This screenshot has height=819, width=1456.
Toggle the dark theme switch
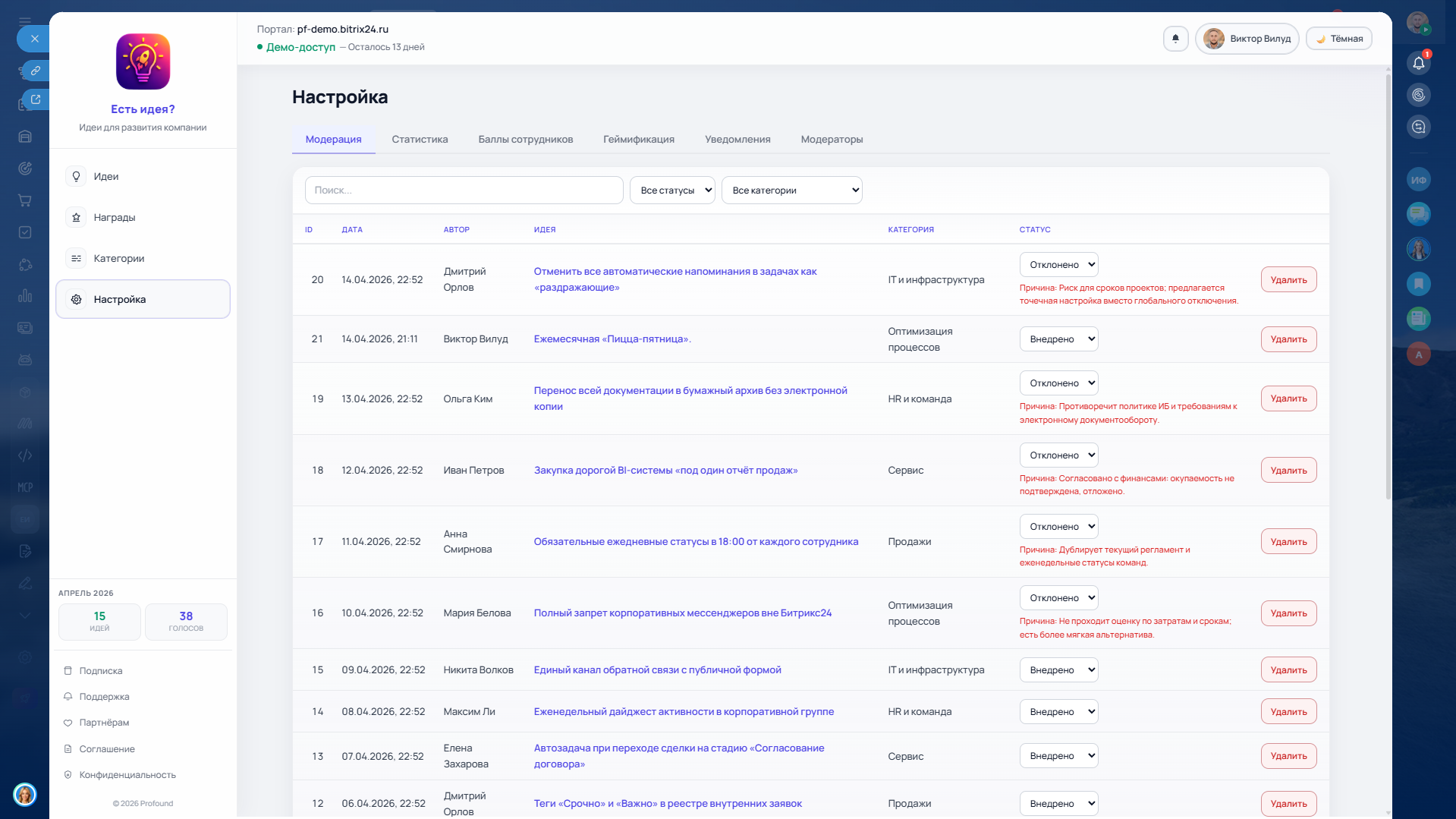point(1338,39)
